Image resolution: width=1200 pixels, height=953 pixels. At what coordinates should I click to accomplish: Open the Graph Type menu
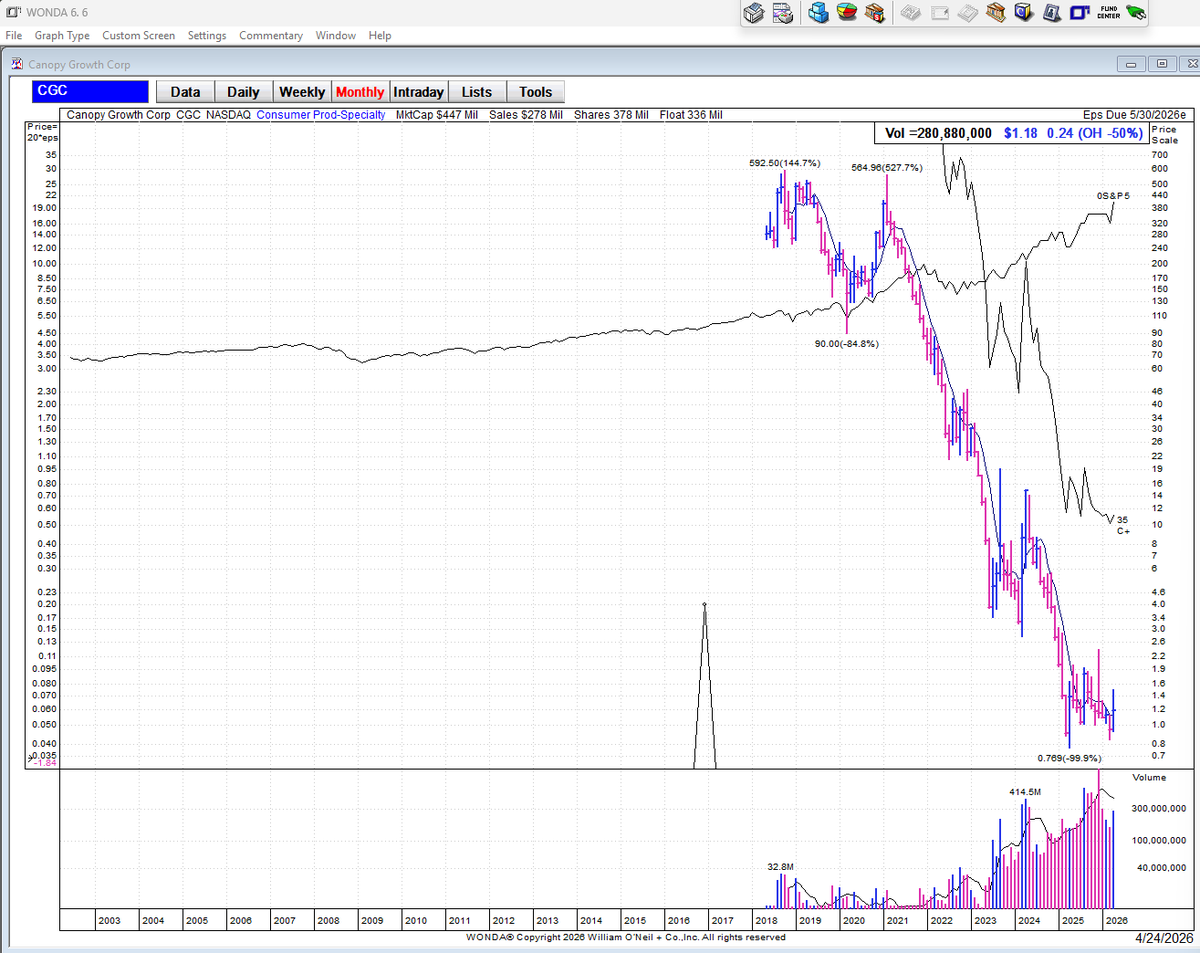point(62,35)
